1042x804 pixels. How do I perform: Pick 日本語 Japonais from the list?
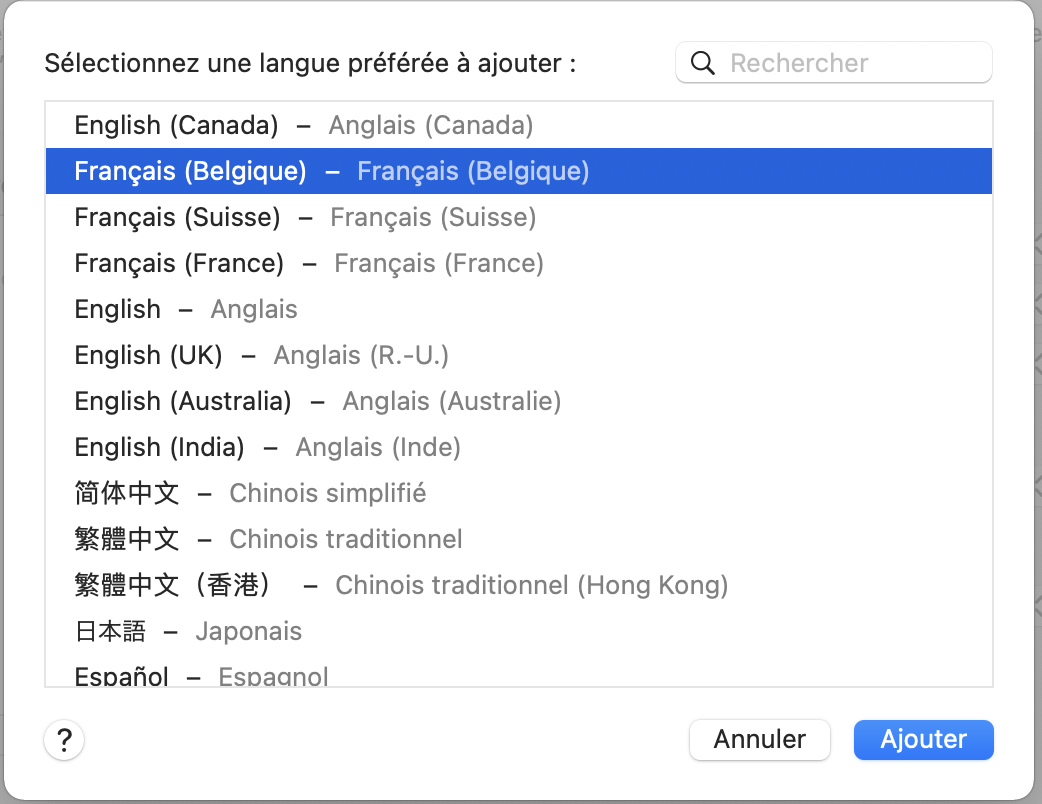188,631
